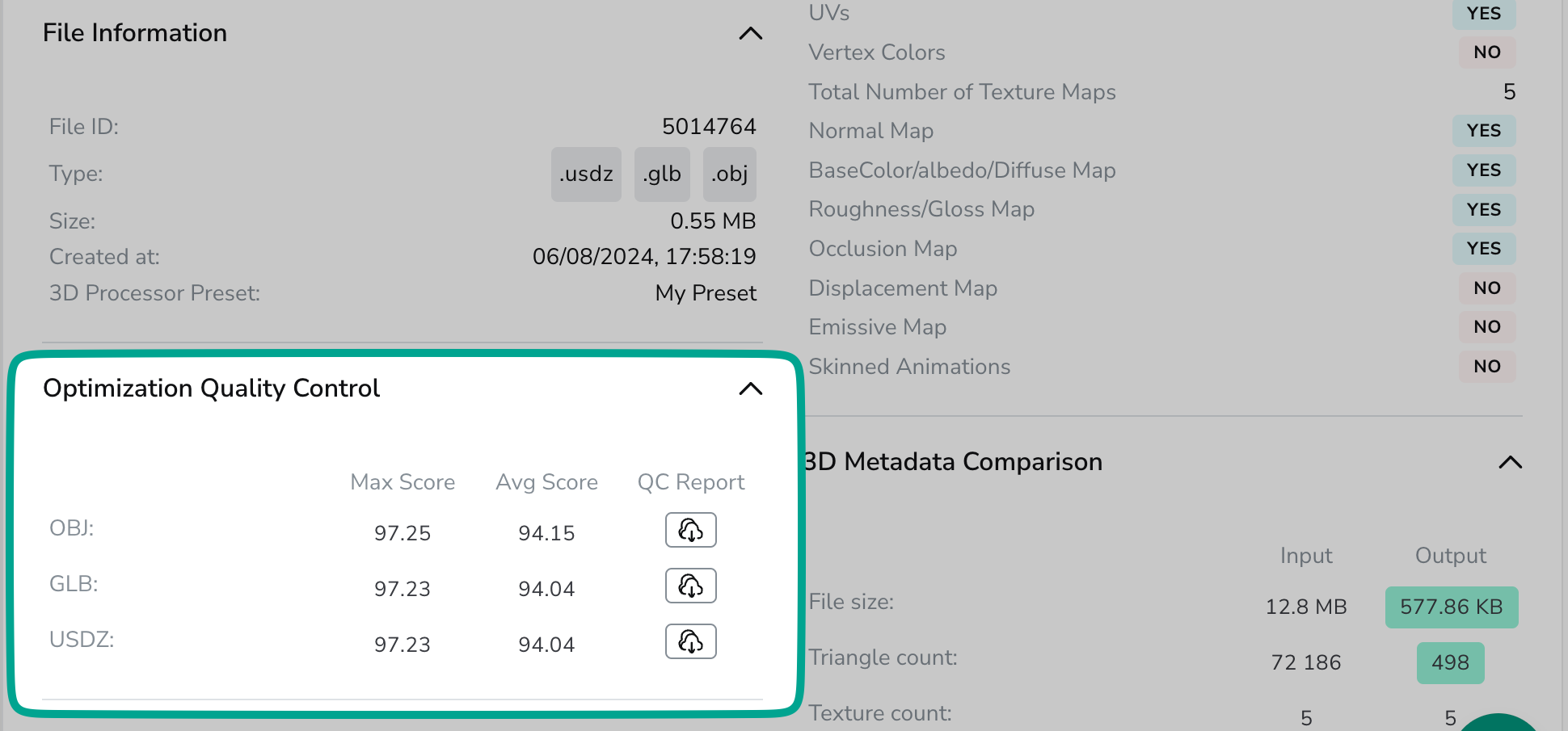Click the UVs YES badge

coord(1484,14)
